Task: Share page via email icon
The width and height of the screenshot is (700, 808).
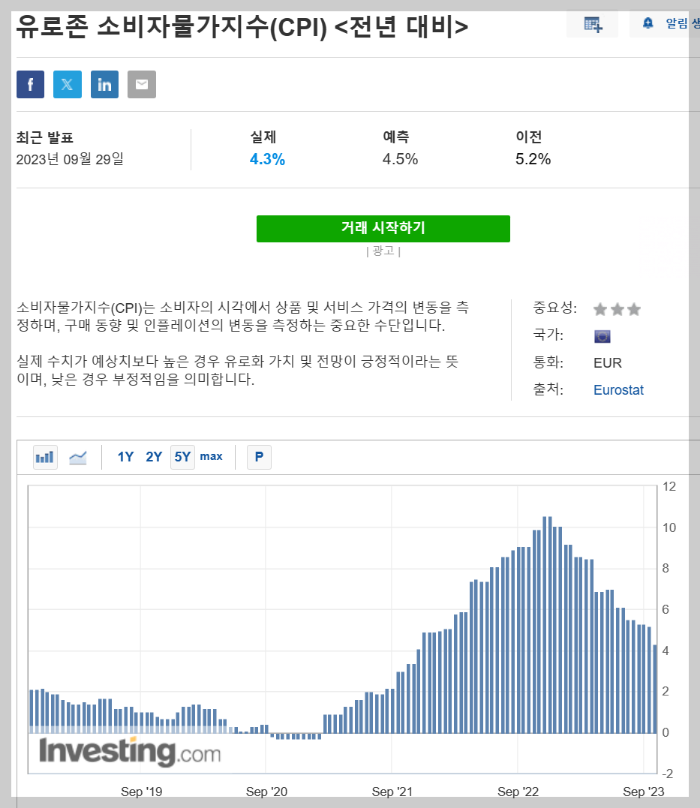Action: [x=142, y=85]
